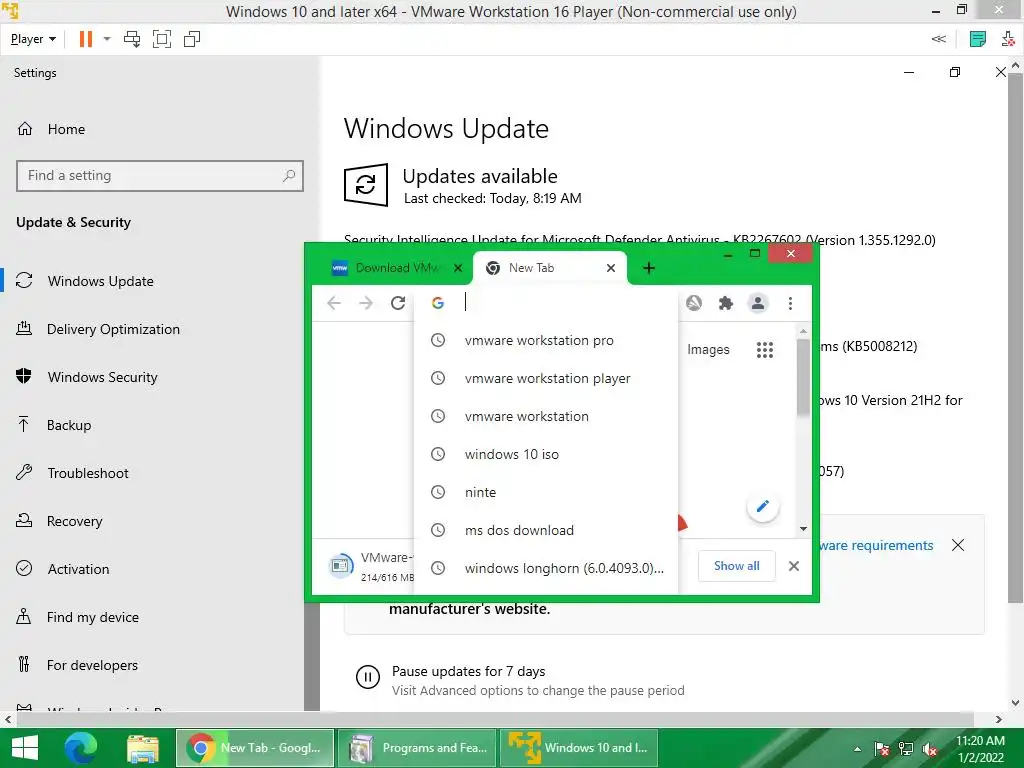Open the Player menu
1024x768 pixels.
click(x=33, y=39)
